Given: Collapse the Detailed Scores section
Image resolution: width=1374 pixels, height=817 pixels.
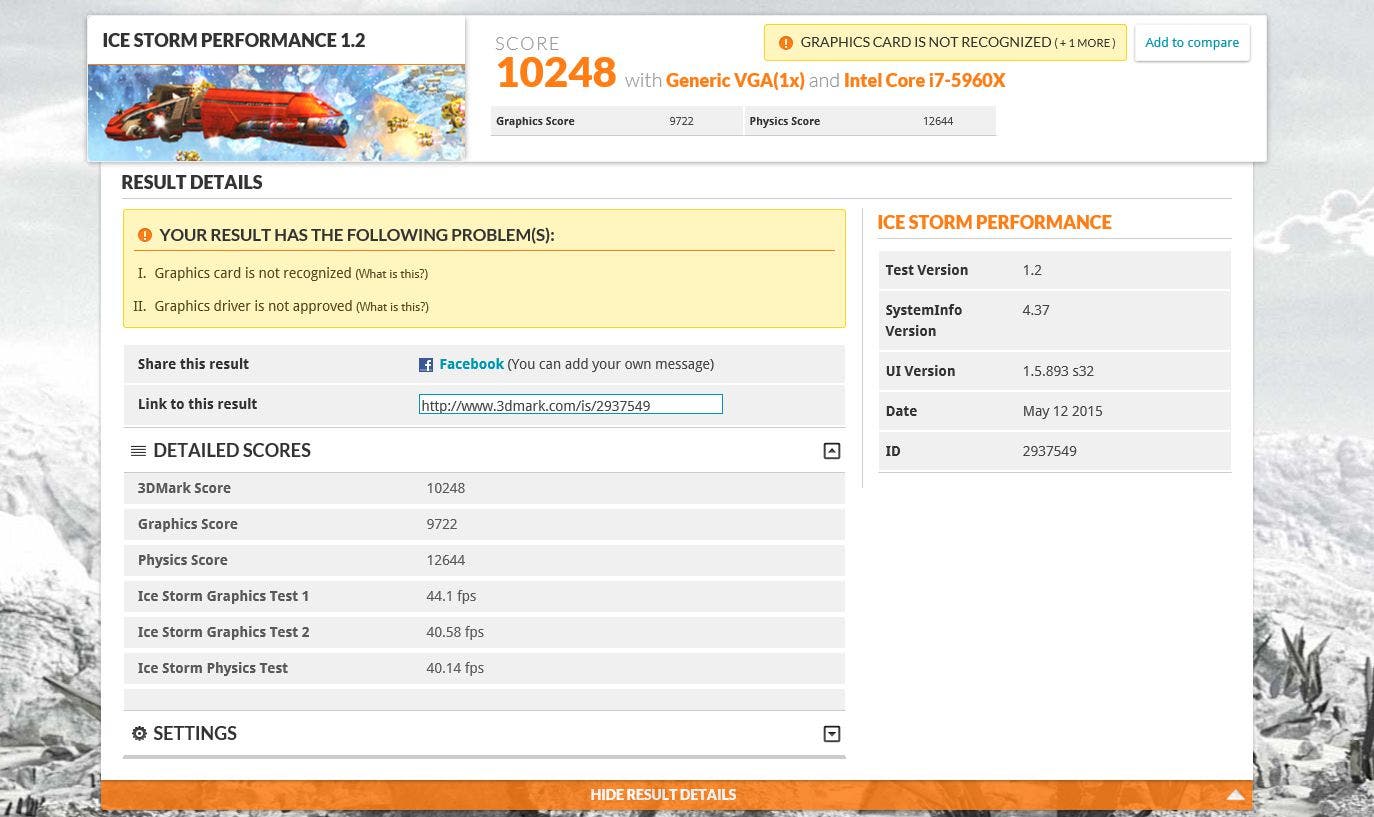Looking at the screenshot, I should [x=831, y=451].
